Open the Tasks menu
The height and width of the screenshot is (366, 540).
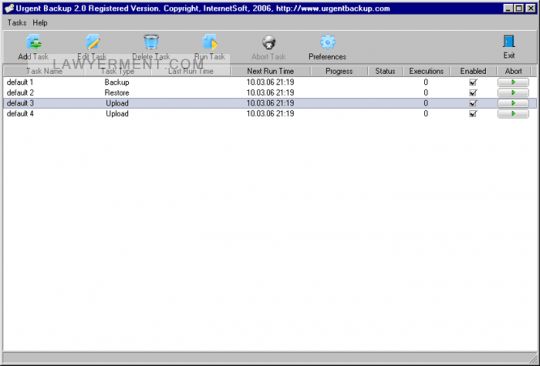(x=17, y=23)
